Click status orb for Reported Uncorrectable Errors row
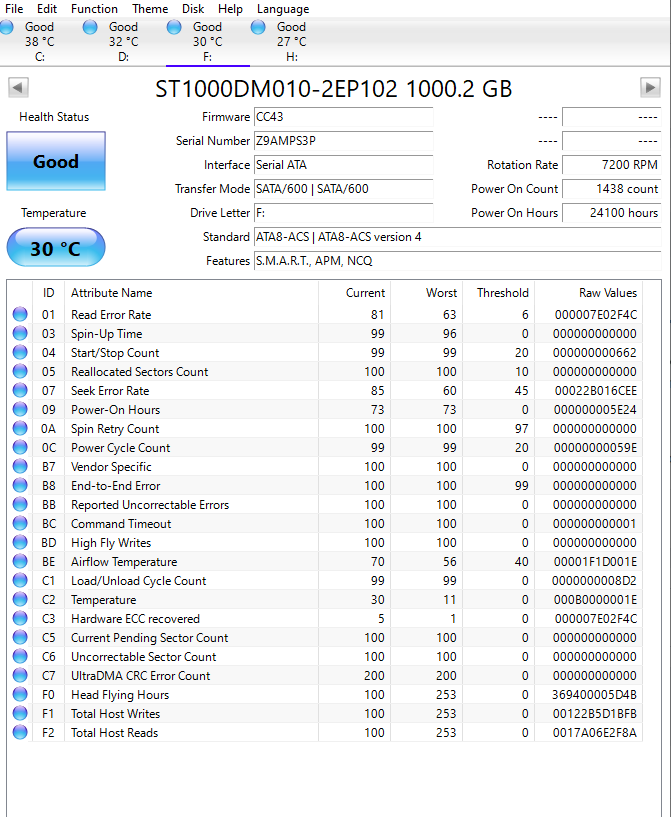 point(20,504)
